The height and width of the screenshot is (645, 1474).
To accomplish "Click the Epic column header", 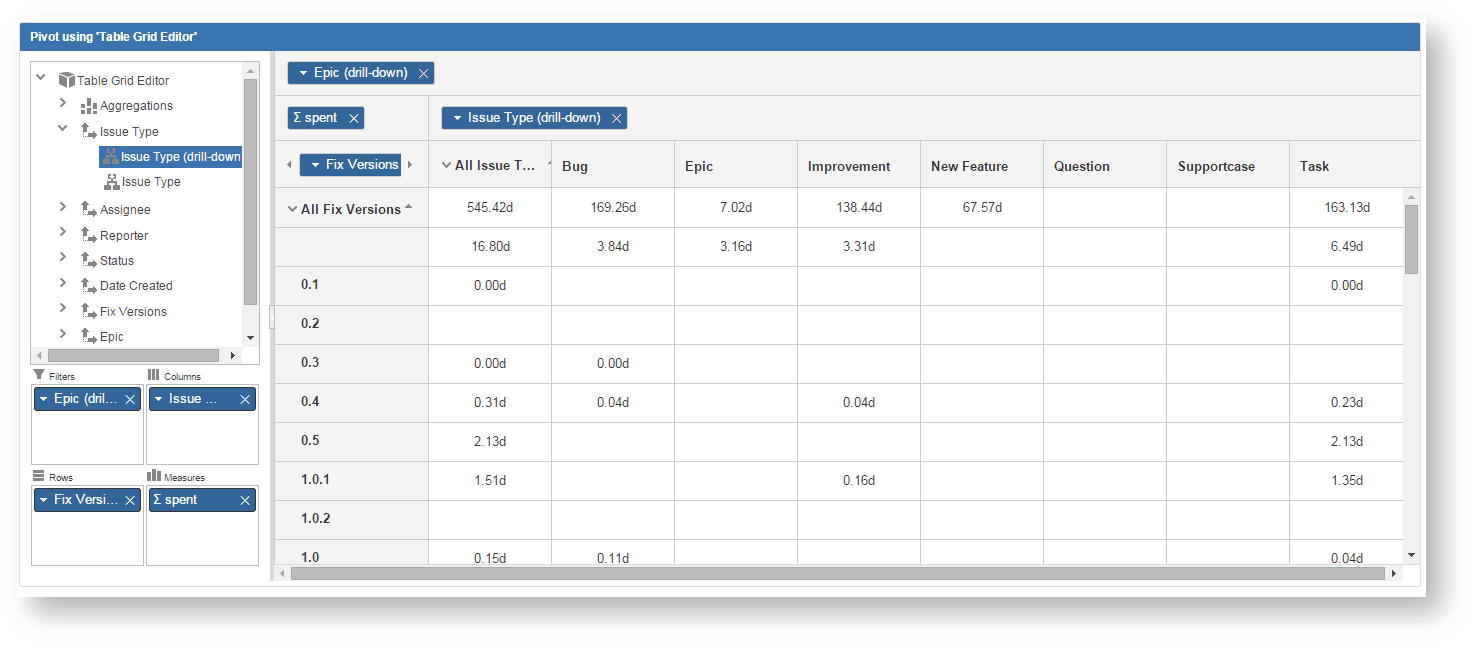I will pyautogui.click(x=735, y=166).
